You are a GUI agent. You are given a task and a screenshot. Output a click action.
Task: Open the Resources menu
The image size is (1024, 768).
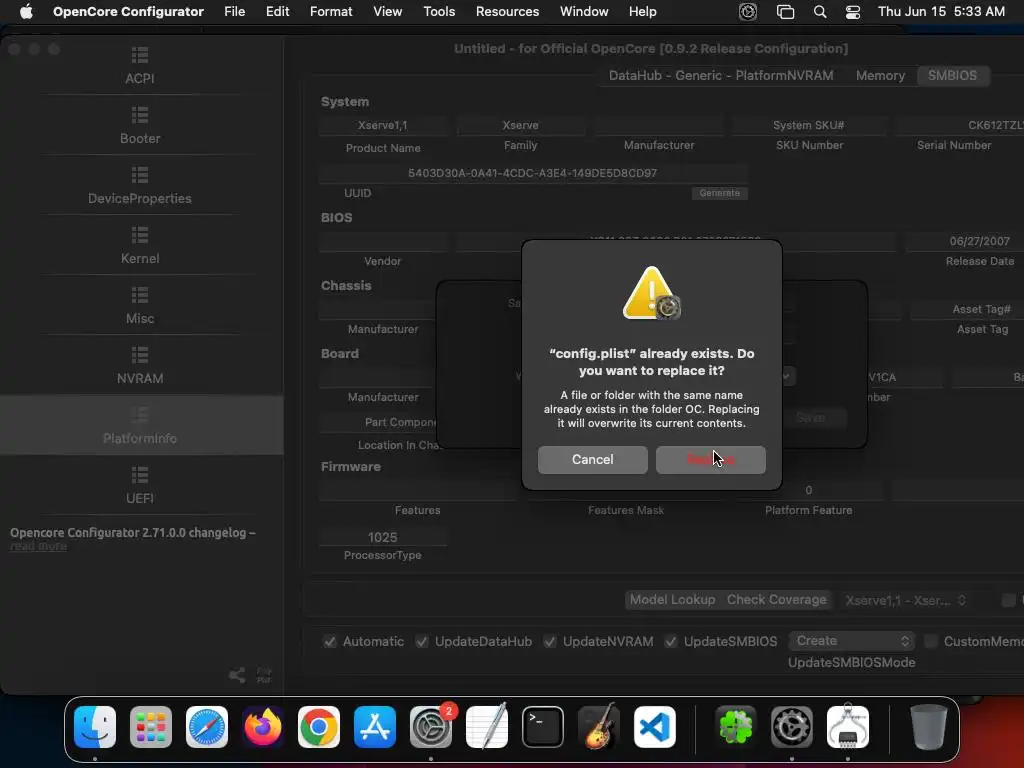[x=507, y=12]
